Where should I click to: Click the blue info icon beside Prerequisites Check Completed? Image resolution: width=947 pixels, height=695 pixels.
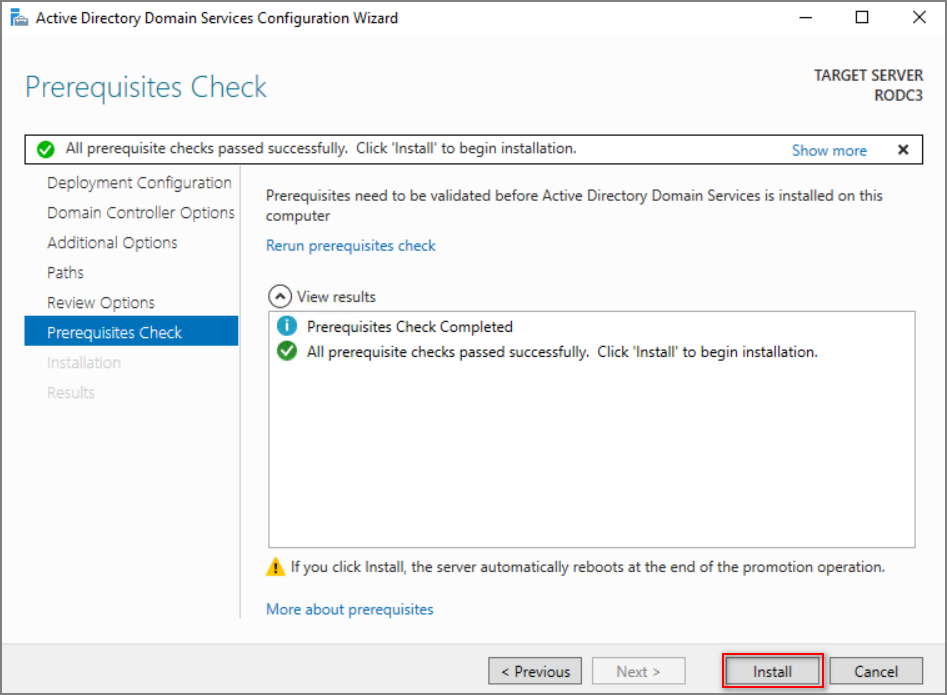pyautogui.click(x=287, y=326)
